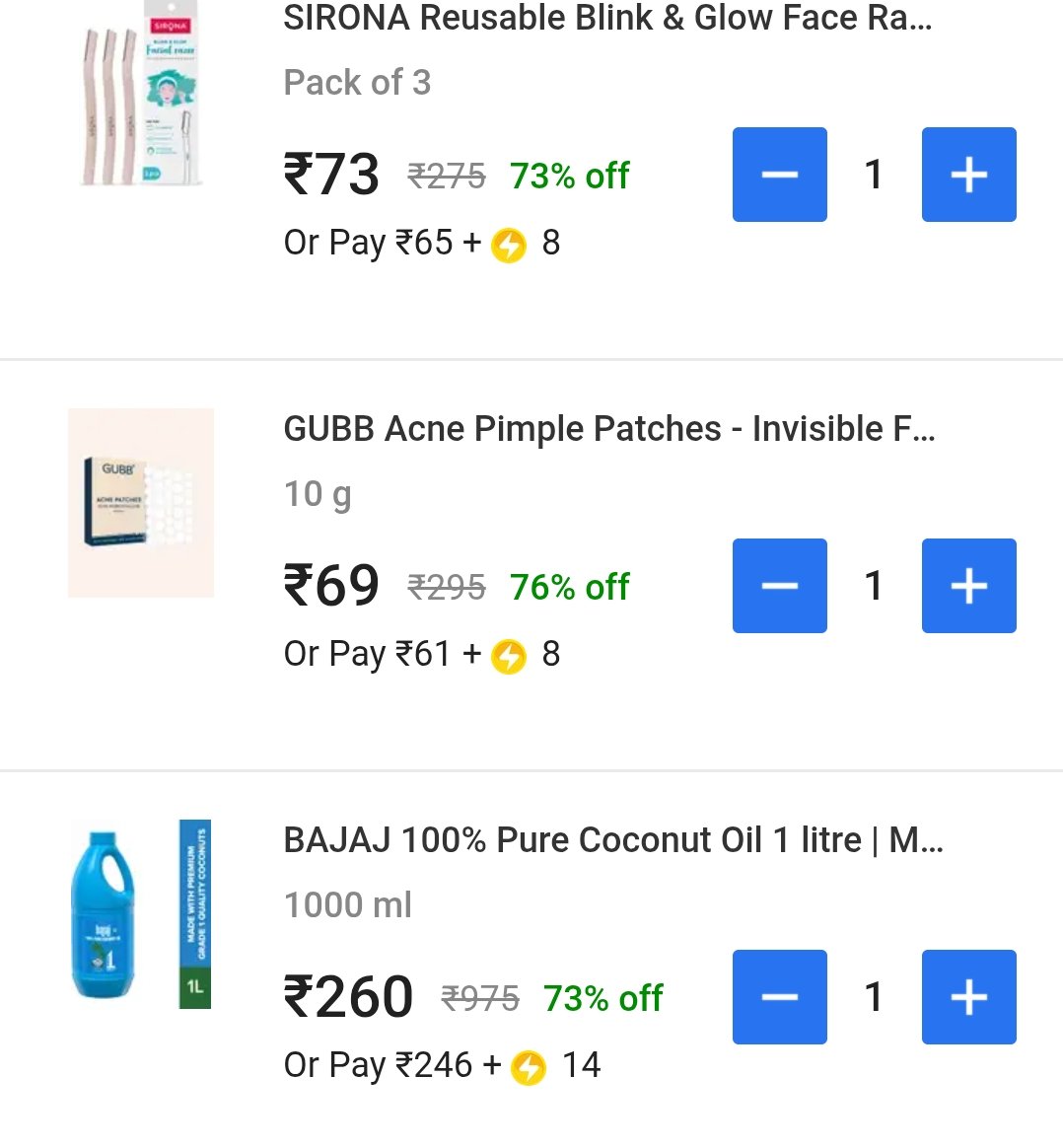Select the ₹73 price of SIRONA razor
The image size is (1063, 1148).
[x=331, y=175]
